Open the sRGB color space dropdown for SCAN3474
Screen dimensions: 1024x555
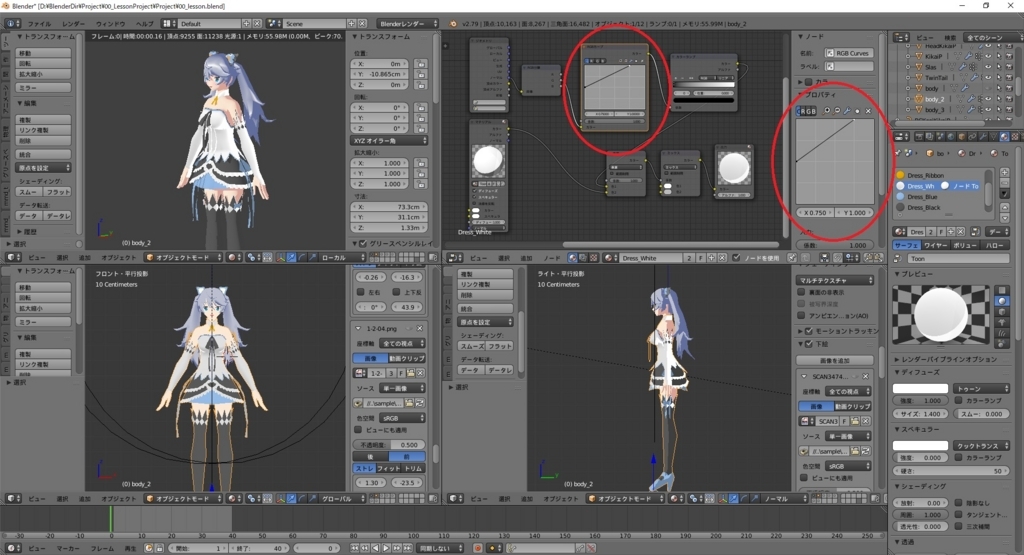(847, 466)
